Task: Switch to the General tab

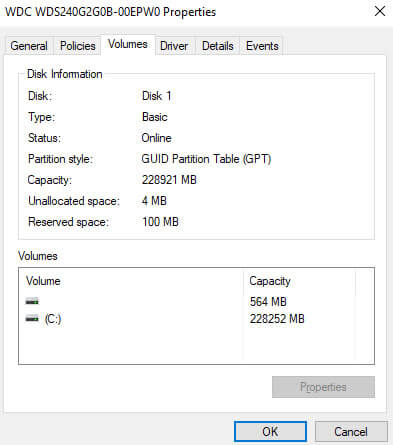Action: coord(29,46)
